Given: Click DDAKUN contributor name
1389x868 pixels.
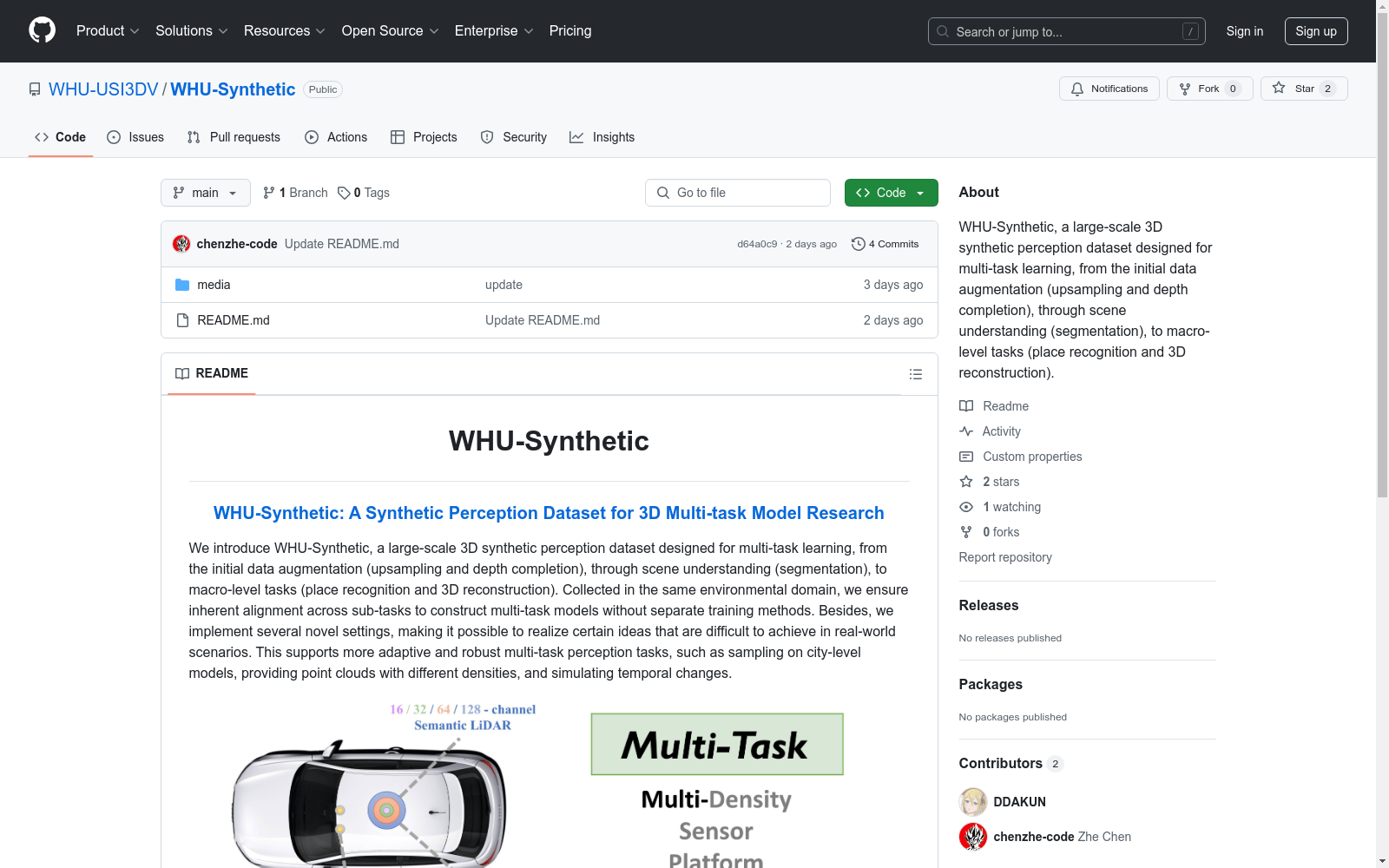Looking at the screenshot, I should click(1019, 802).
